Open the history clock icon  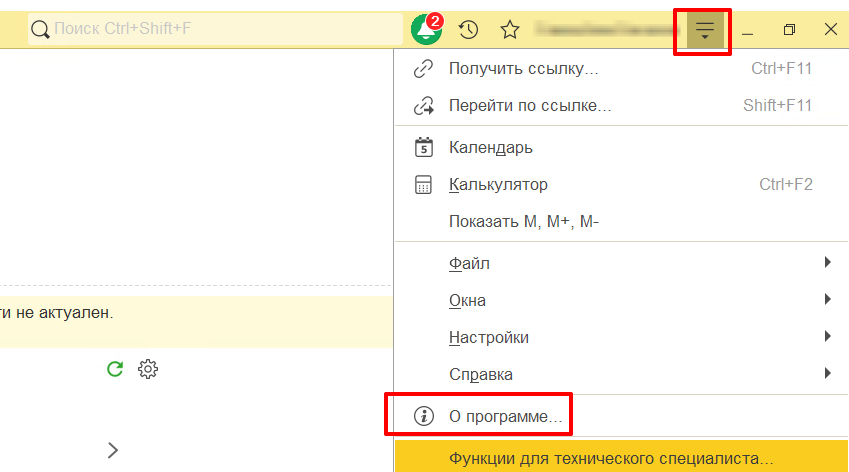coord(468,29)
